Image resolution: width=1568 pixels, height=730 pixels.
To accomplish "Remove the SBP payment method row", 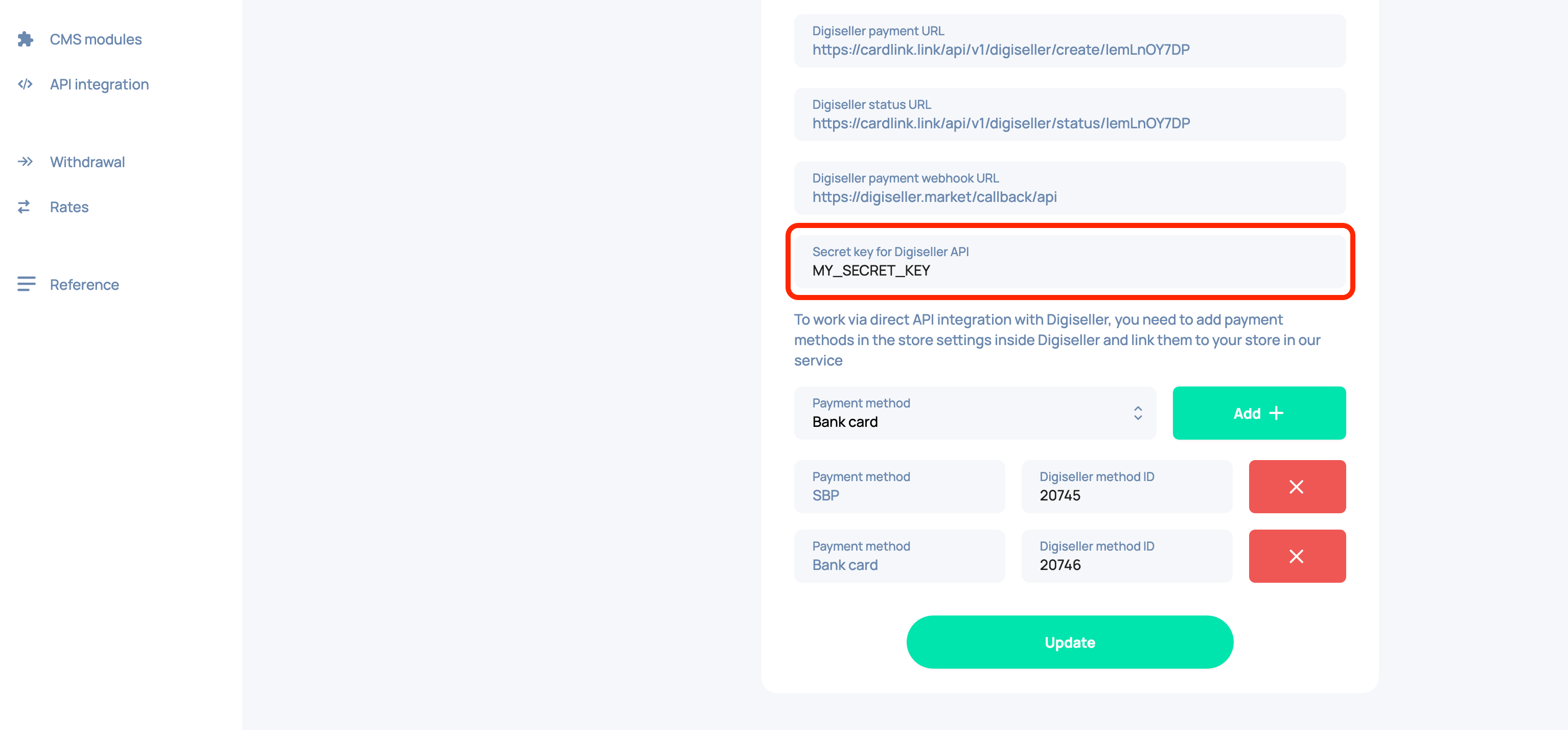I will [x=1297, y=487].
